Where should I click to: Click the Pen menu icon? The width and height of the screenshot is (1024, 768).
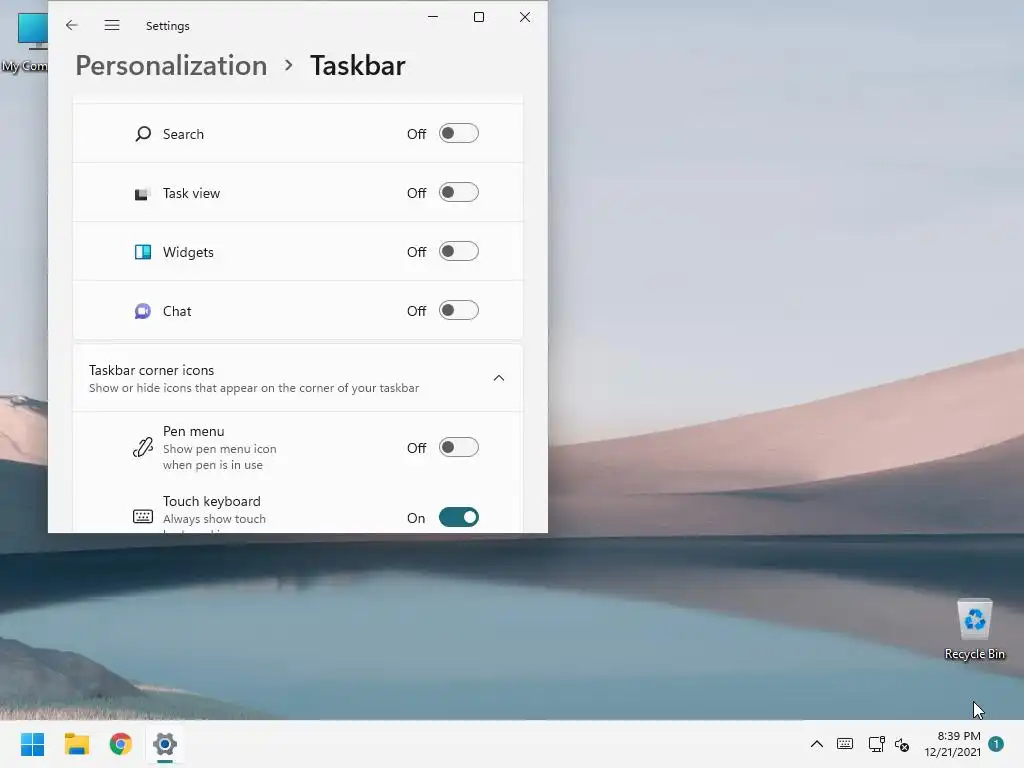143,448
